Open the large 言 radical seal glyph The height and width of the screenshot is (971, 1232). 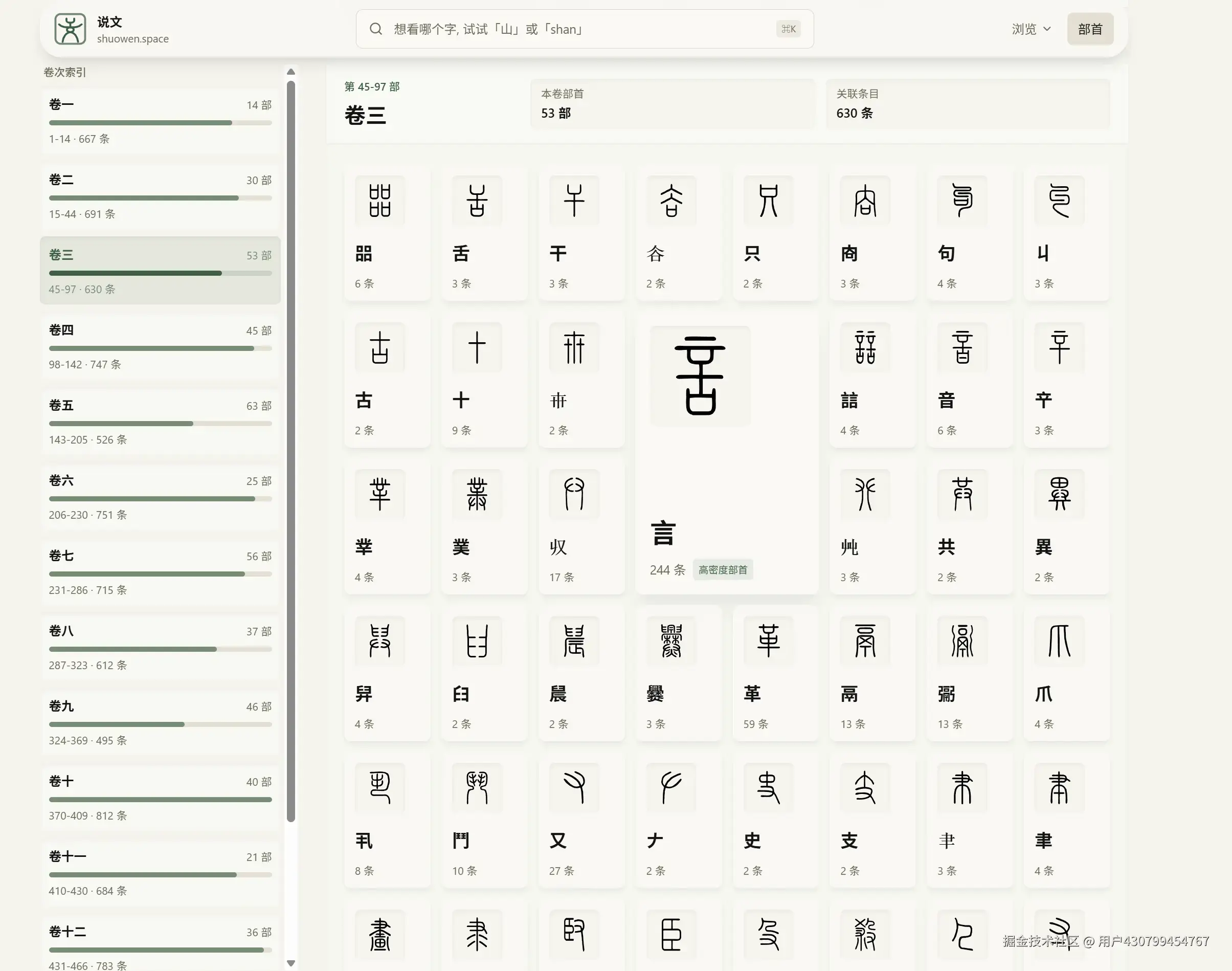pos(700,376)
